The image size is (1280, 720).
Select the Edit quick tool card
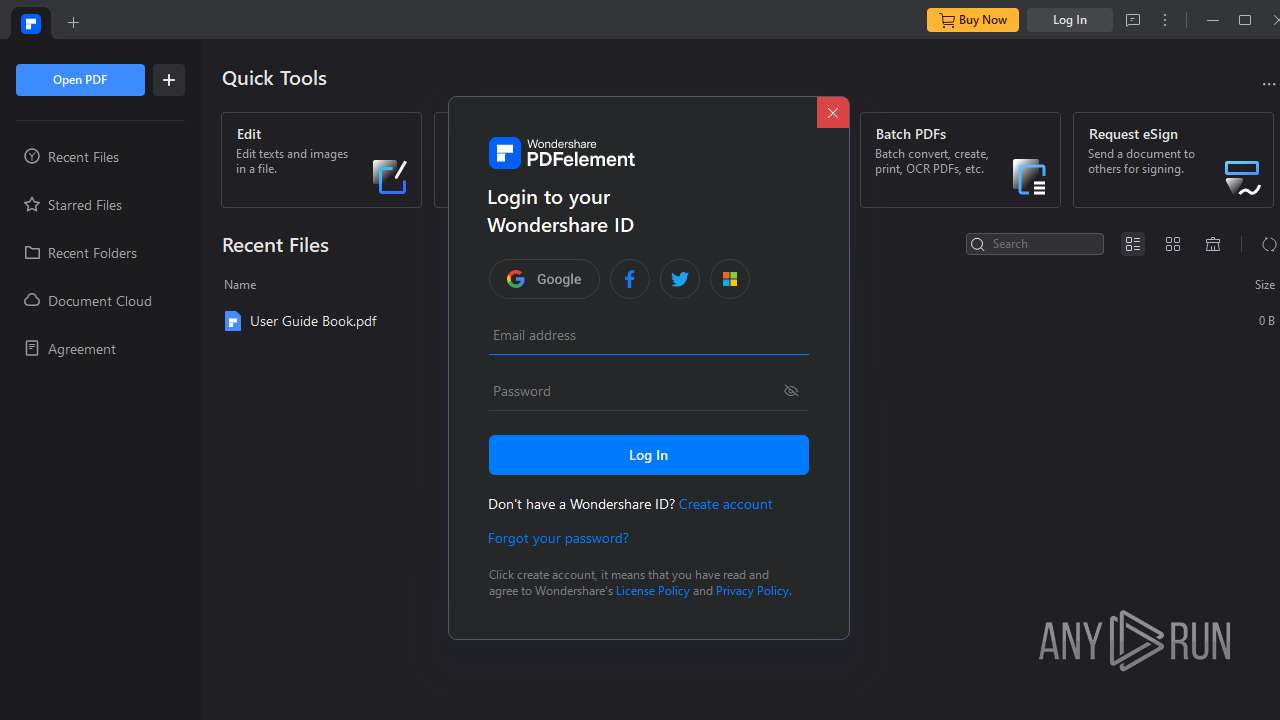coord(321,160)
